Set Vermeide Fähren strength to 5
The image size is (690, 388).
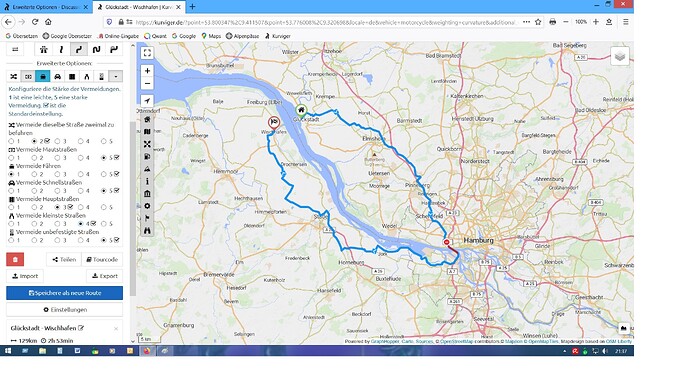(x=104, y=174)
